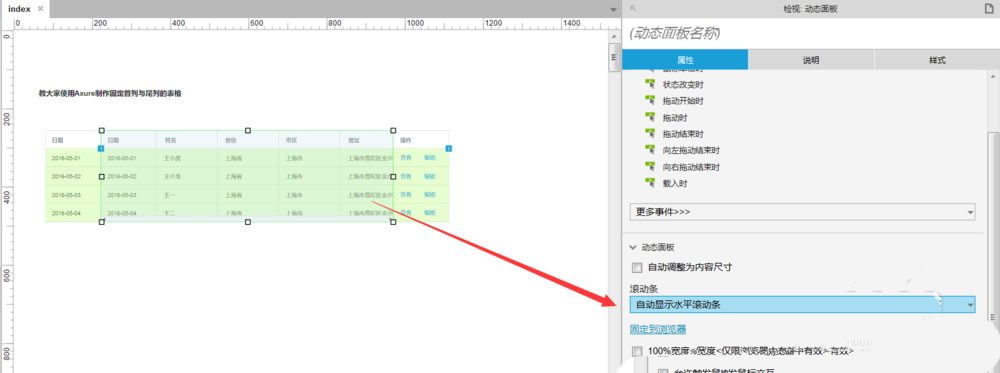This screenshot has width=1000, height=373.
Task: Click the pop-out arrow icon in inspector header
Action: click(x=633, y=8)
